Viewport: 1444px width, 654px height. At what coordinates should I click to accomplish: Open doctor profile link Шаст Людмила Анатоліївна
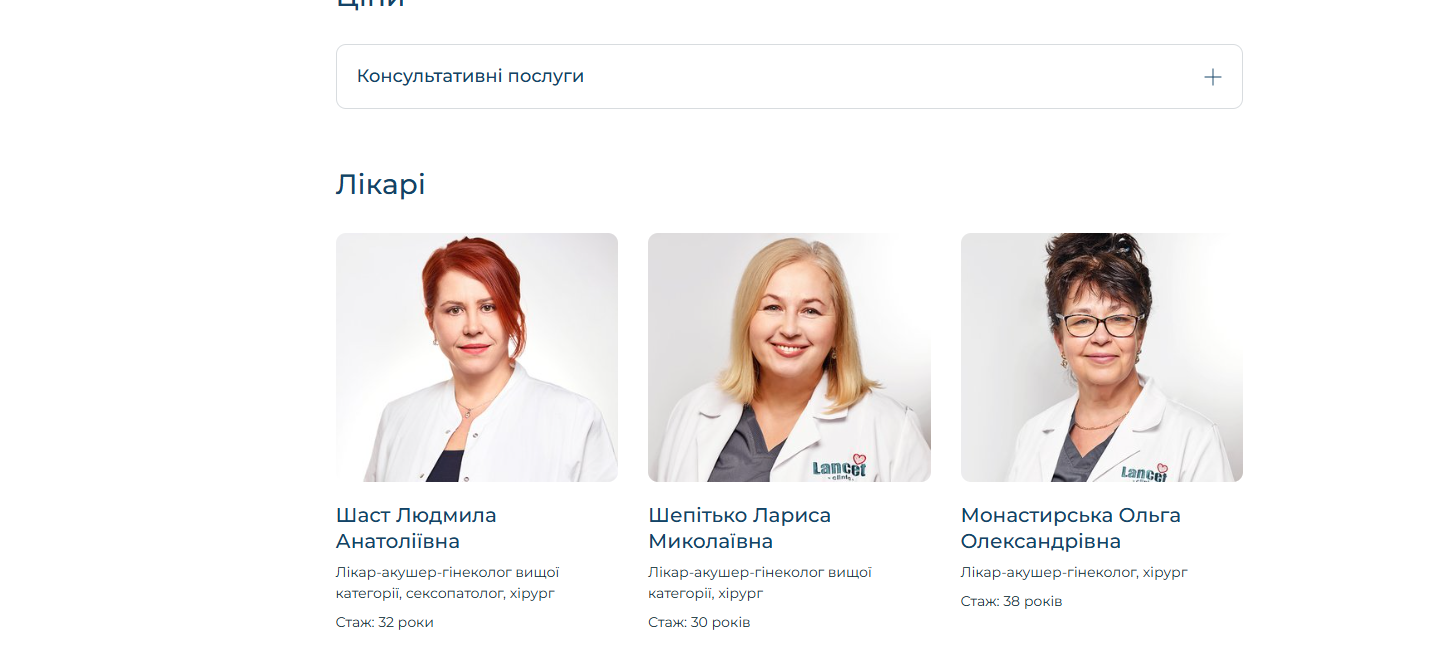pyautogui.click(x=416, y=528)
